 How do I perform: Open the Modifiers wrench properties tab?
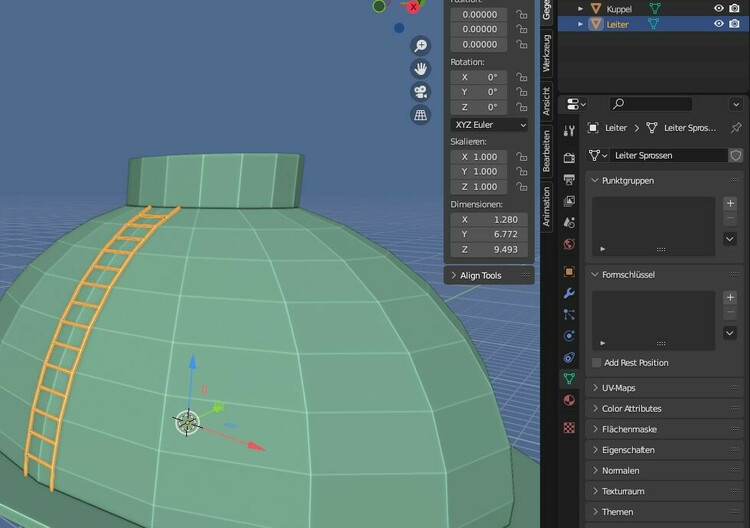pyautogui.click(x=569, y=293)
